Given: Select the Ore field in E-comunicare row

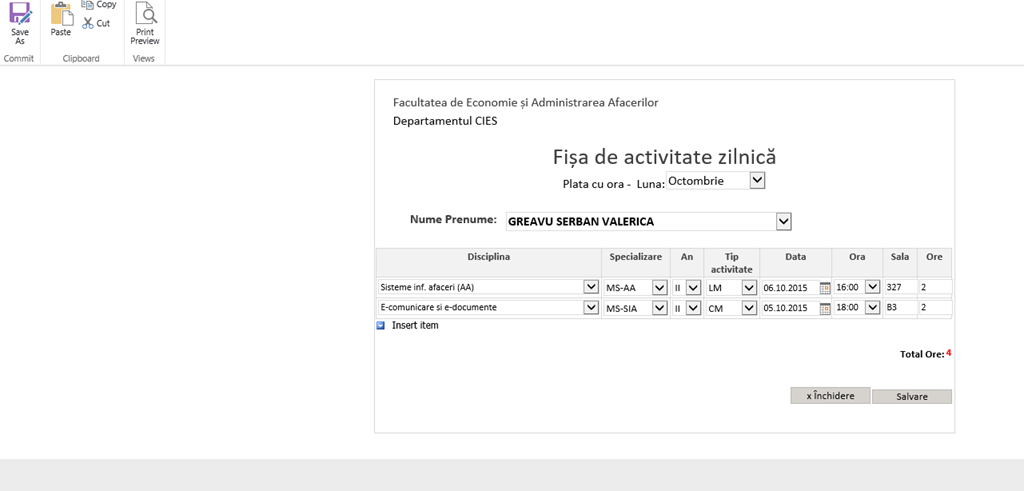Looking at the screenshot, I should [934, 308].
